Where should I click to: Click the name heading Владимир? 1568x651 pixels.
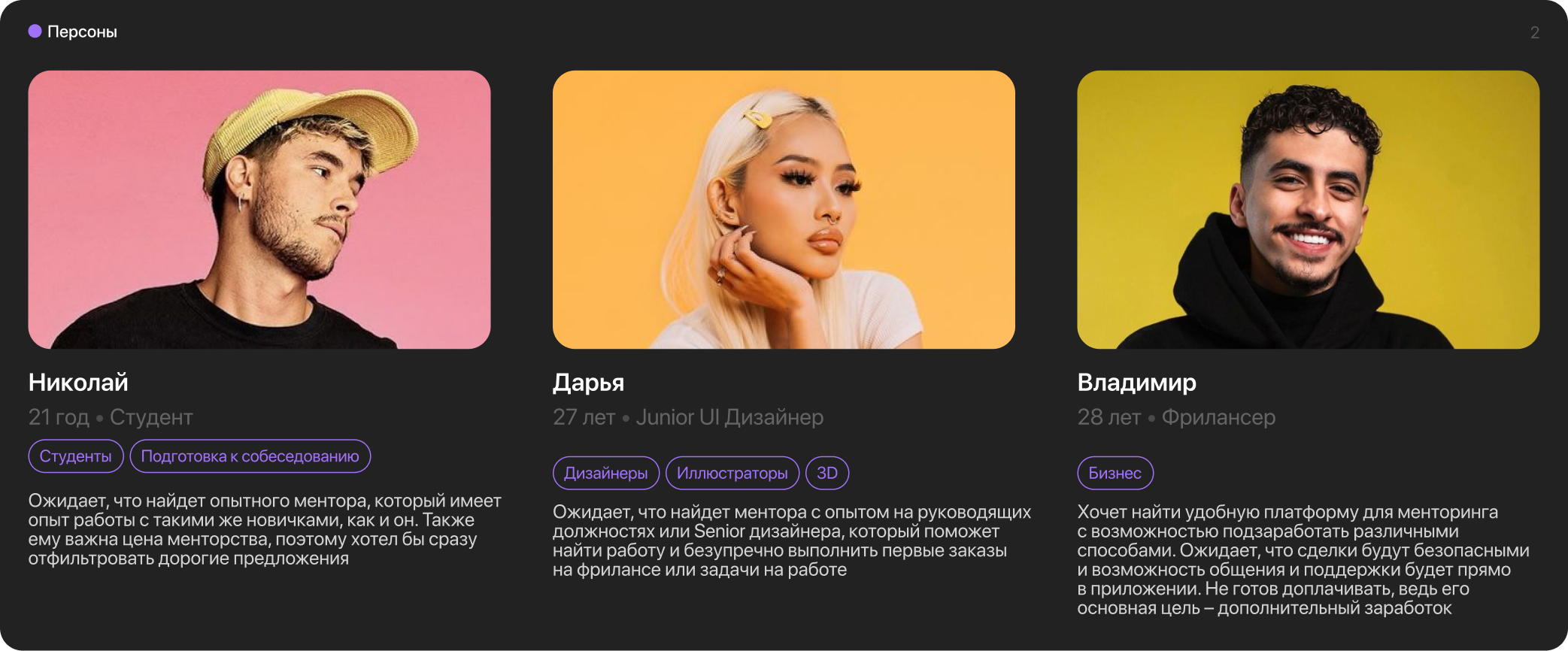click(1137, 383)
